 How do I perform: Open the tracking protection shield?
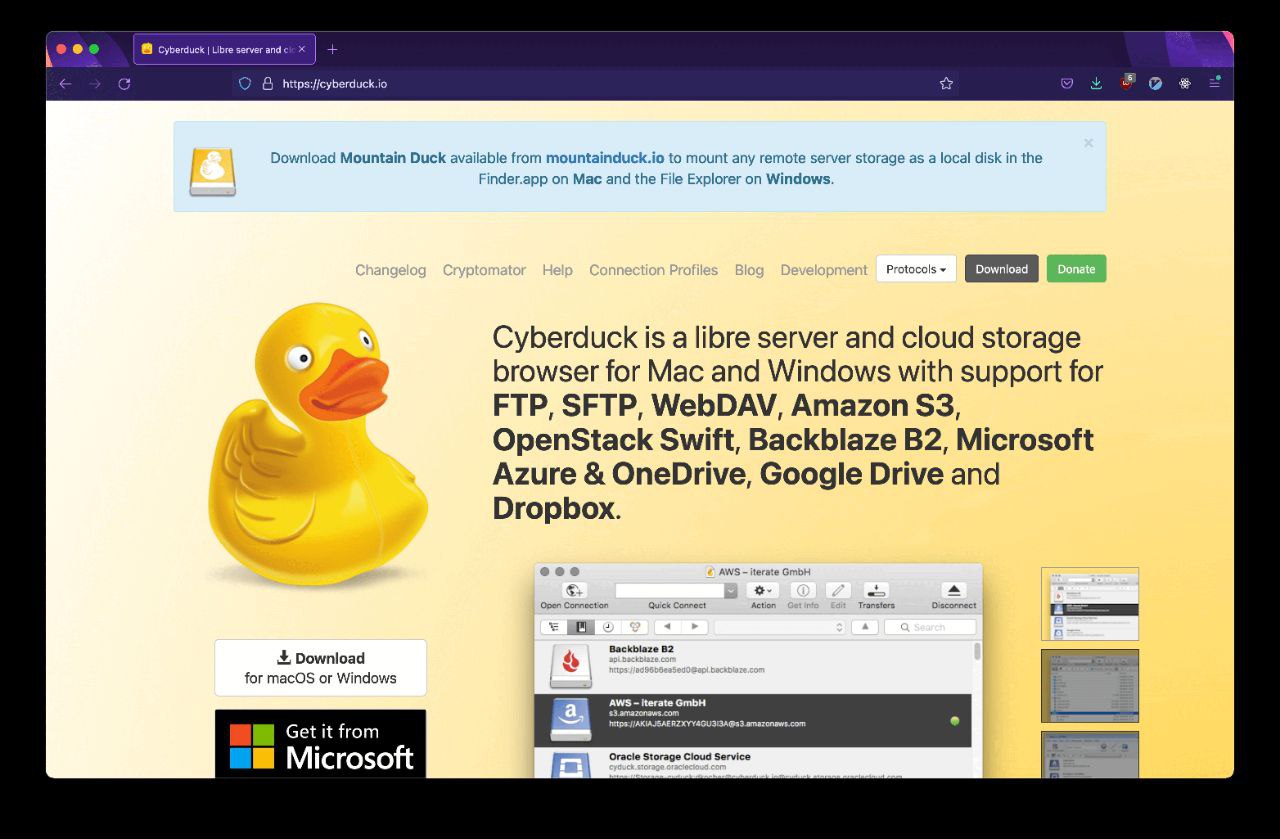tap(245, 84)
